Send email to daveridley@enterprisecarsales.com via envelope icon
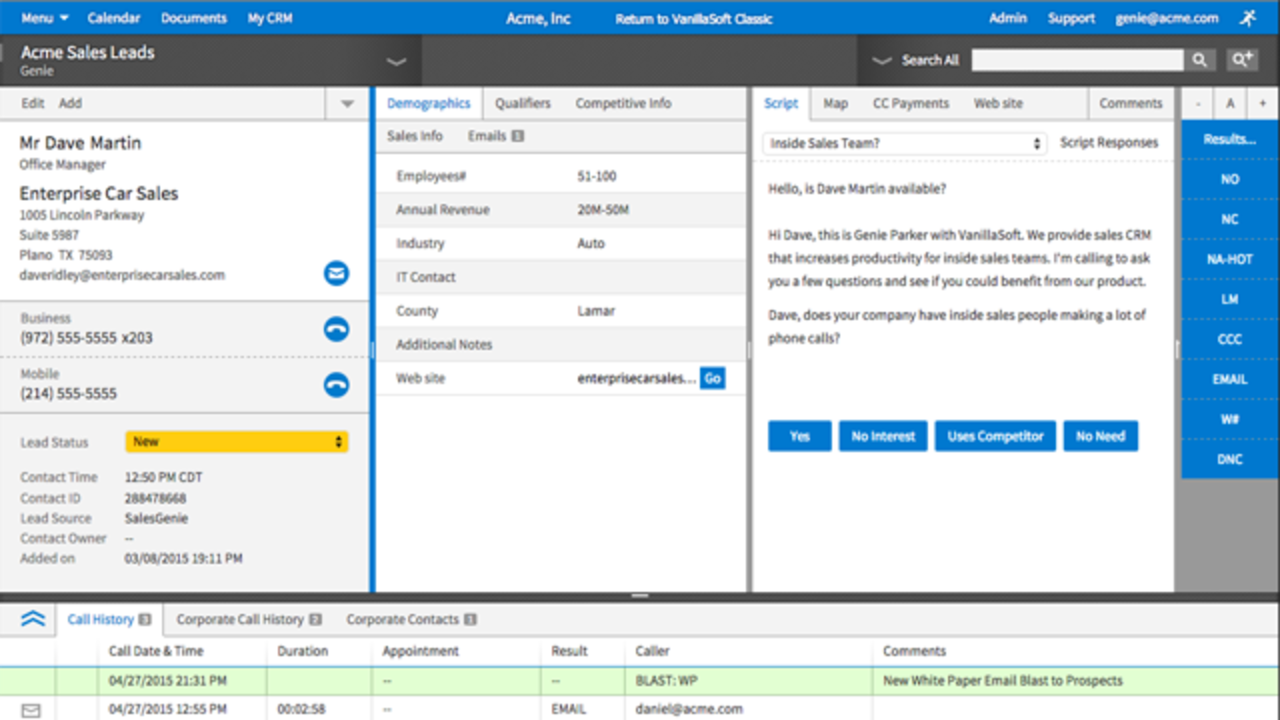This screenshot has height=720, width=1280. [x=336, y=273]
